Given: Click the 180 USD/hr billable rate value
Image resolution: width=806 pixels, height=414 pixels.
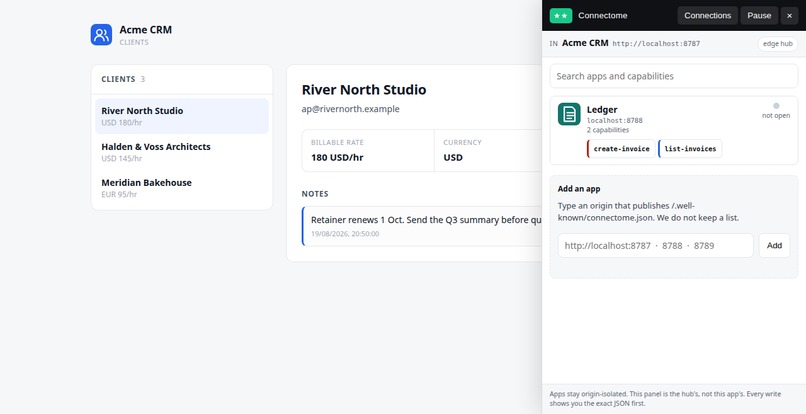Looking at the screenshot, I should point(337,157).
